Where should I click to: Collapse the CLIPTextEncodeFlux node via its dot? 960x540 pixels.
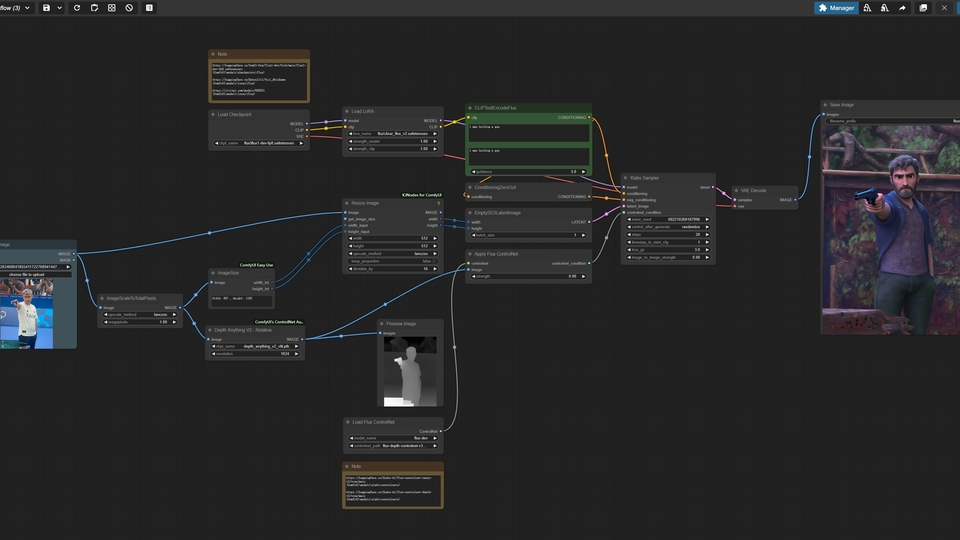[x=470, y=108]
